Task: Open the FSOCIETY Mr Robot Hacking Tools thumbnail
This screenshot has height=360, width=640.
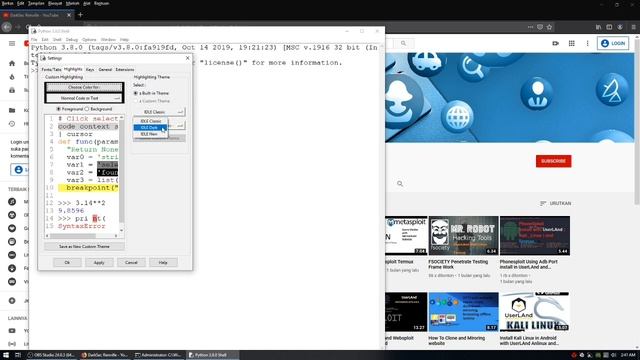Action: pos(463,236)
